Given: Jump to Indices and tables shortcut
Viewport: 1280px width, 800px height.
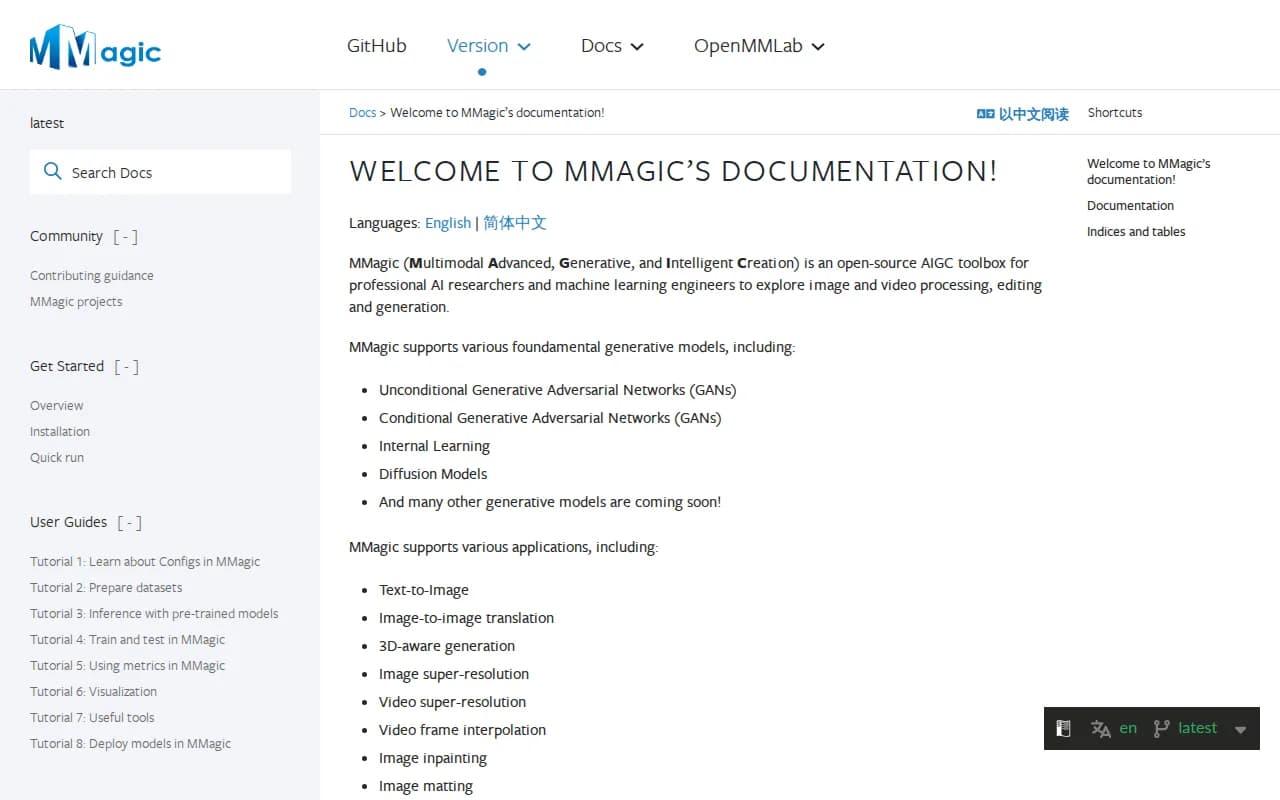Looking at the screenshot, I should pos(1136,232).
